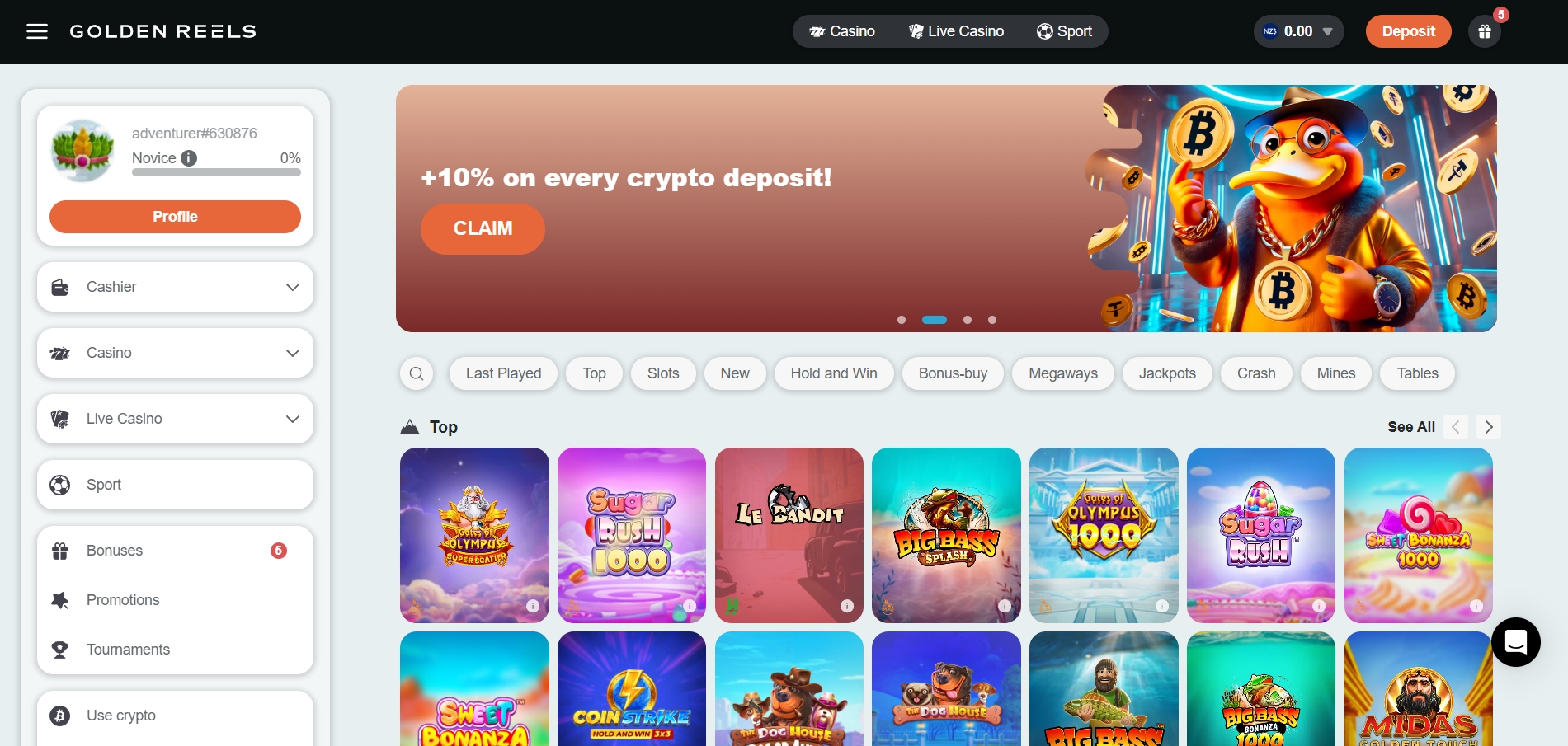Click the game search magnifier icon

(x=417, y=373)
